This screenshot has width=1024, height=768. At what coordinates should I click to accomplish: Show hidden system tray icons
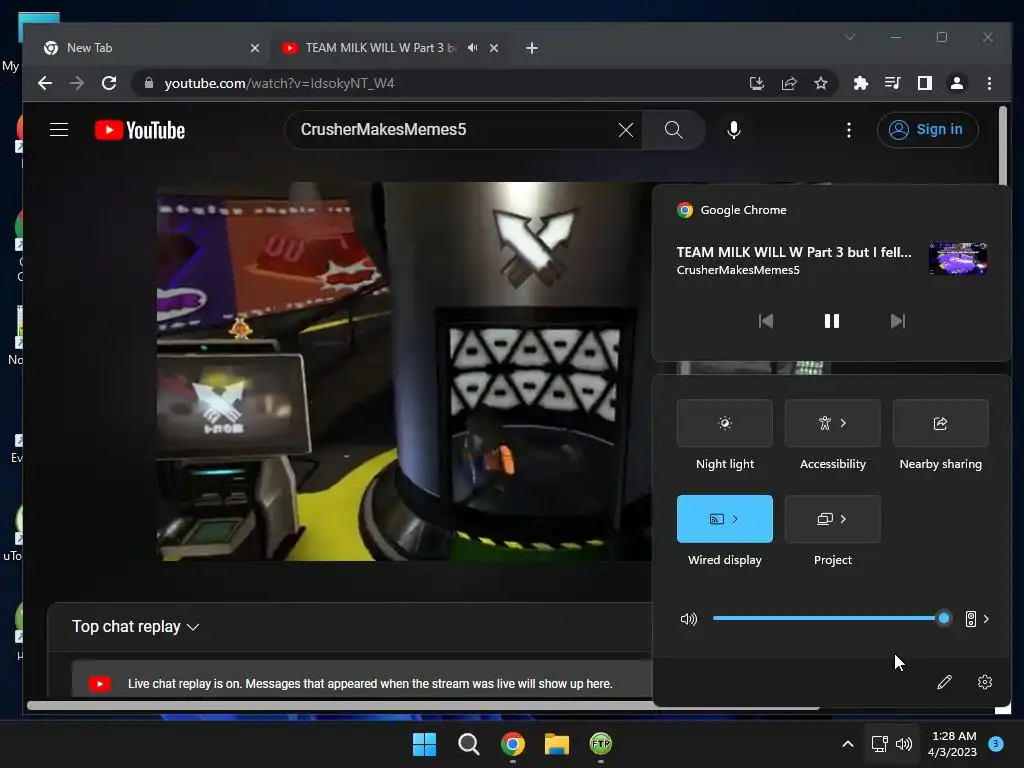click(848, 744)
